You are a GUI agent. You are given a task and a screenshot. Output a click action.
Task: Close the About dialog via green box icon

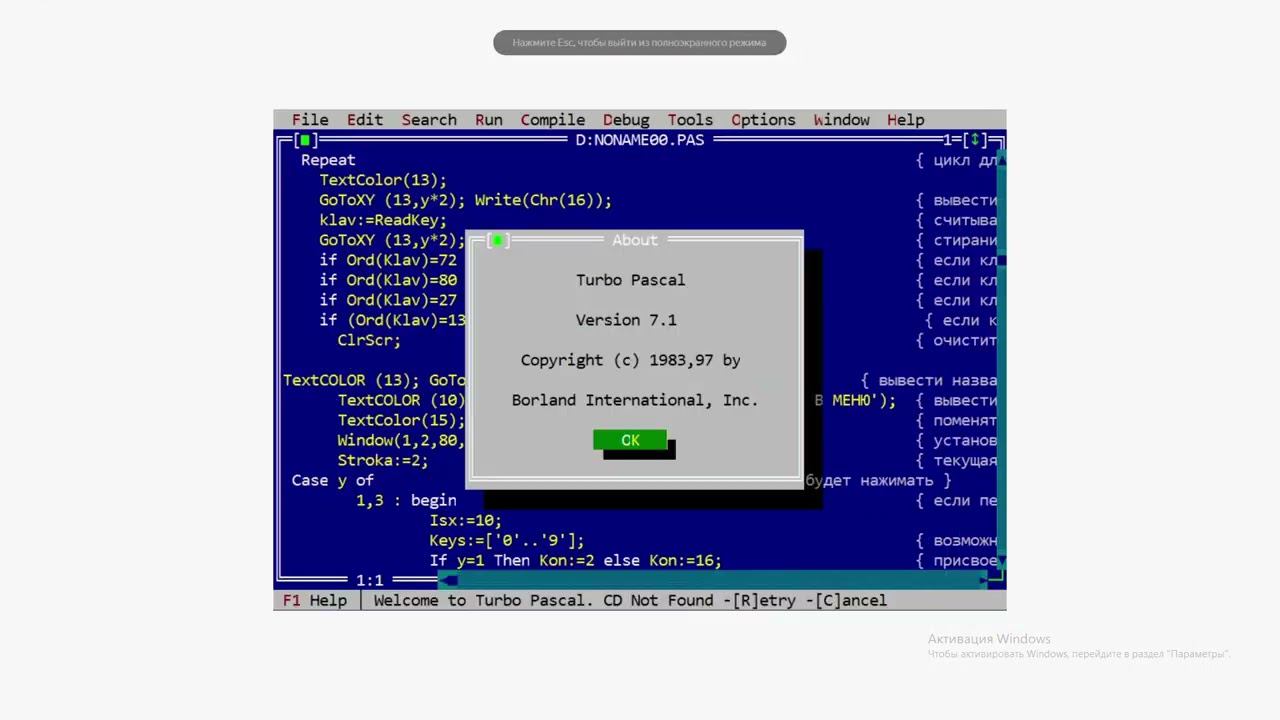click(498, 240)
